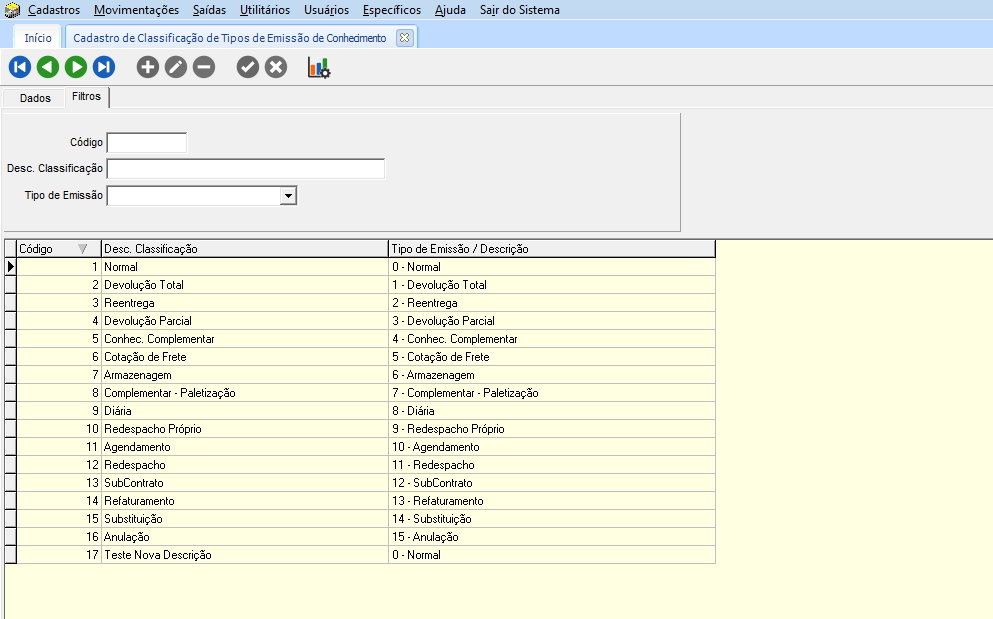993x619 pixels.
Task: Add a new record with plus icon
Action: click(148, 67)
